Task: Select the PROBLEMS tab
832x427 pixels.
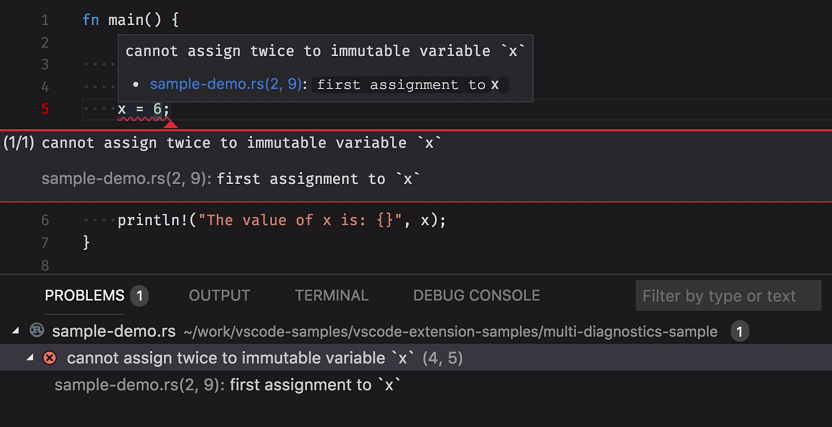Action: 85,296
